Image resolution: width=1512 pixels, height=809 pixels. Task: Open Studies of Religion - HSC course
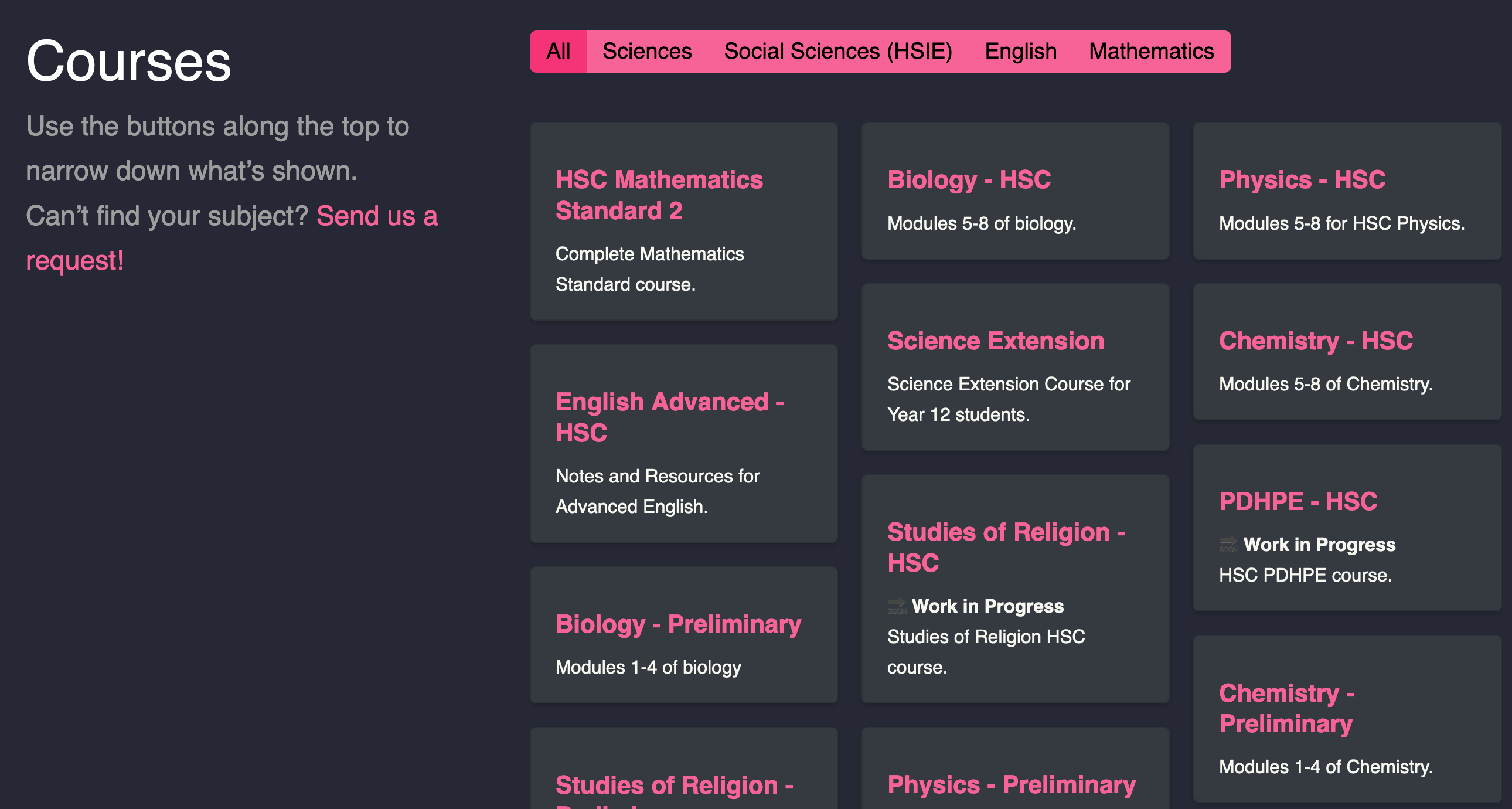[1006, 547]
